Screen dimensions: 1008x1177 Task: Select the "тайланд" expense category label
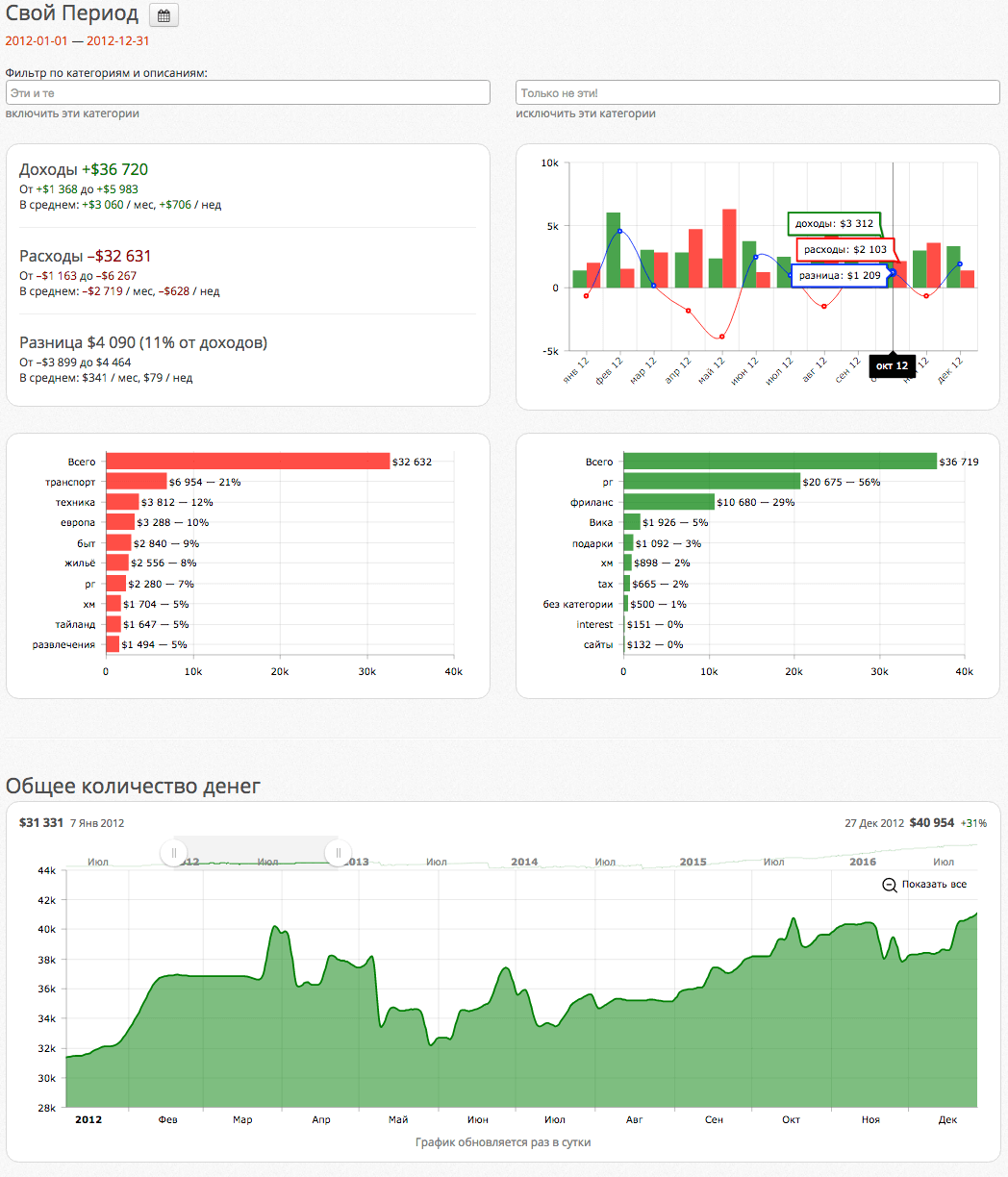tap(75, 624)
